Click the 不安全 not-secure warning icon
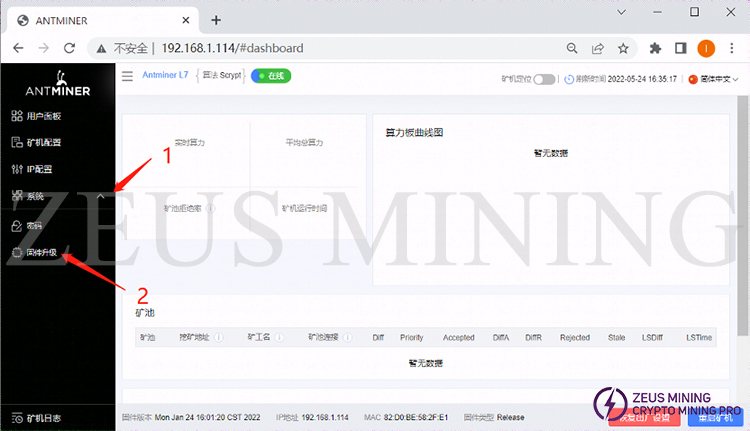Image resolution: width=750 pixels, height=431 pixels. pos(101,48)
